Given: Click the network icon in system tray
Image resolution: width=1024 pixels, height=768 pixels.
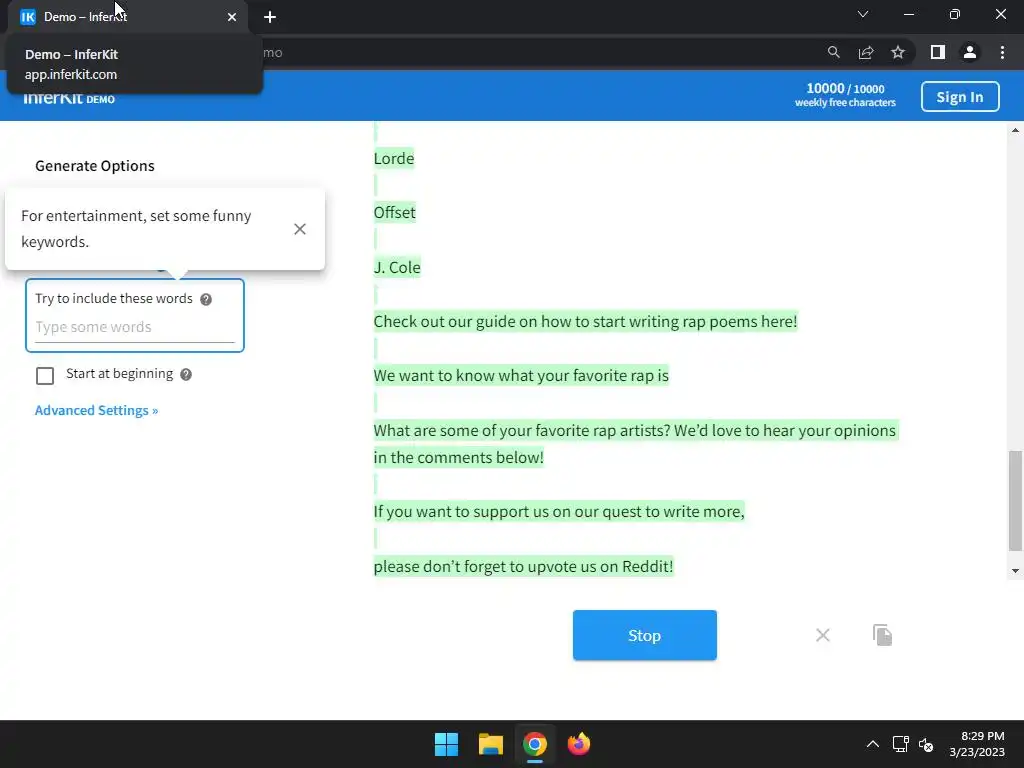Looking at the screenshot, I should (x=901, y=744).
